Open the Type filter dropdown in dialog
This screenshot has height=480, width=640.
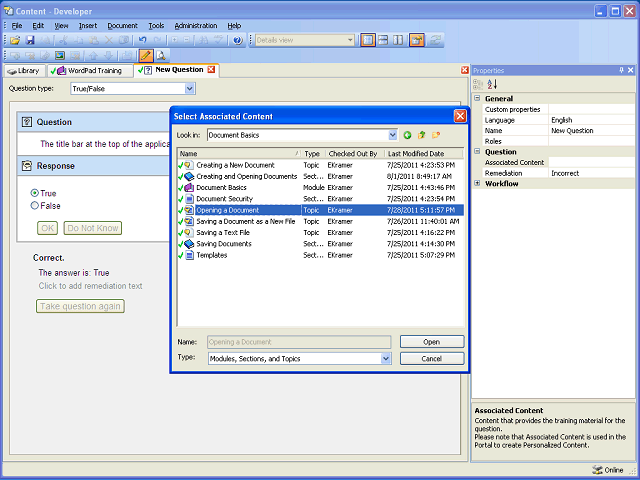(385, 358)
